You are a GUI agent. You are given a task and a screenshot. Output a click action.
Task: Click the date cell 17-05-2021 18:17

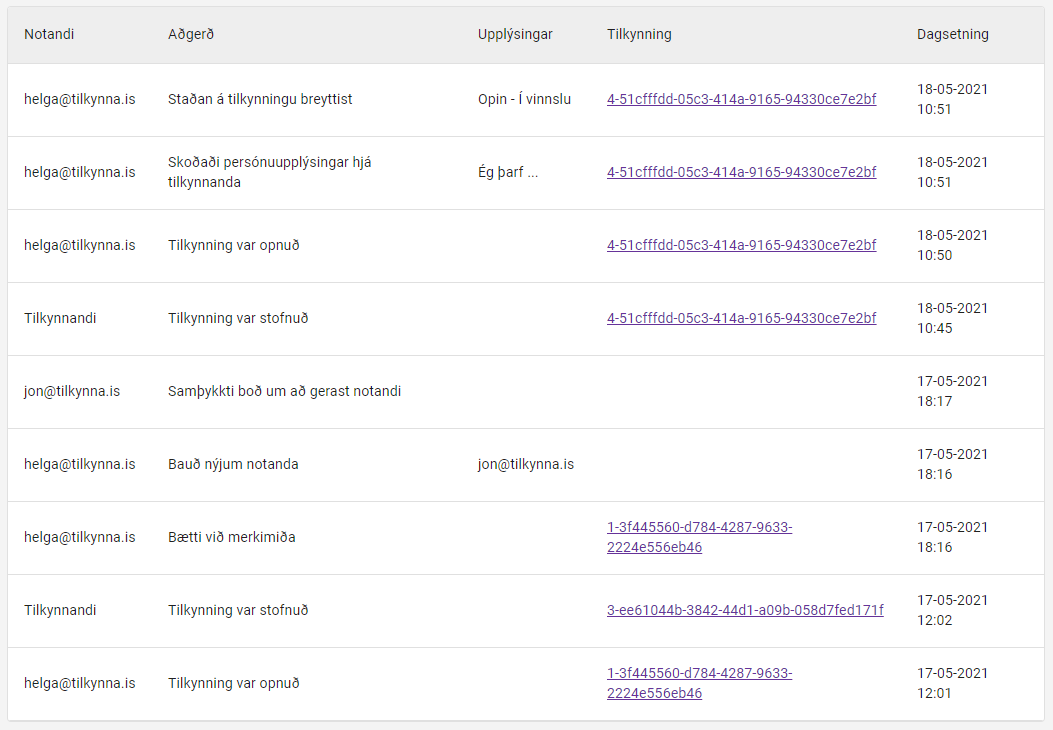coord(952,391)
